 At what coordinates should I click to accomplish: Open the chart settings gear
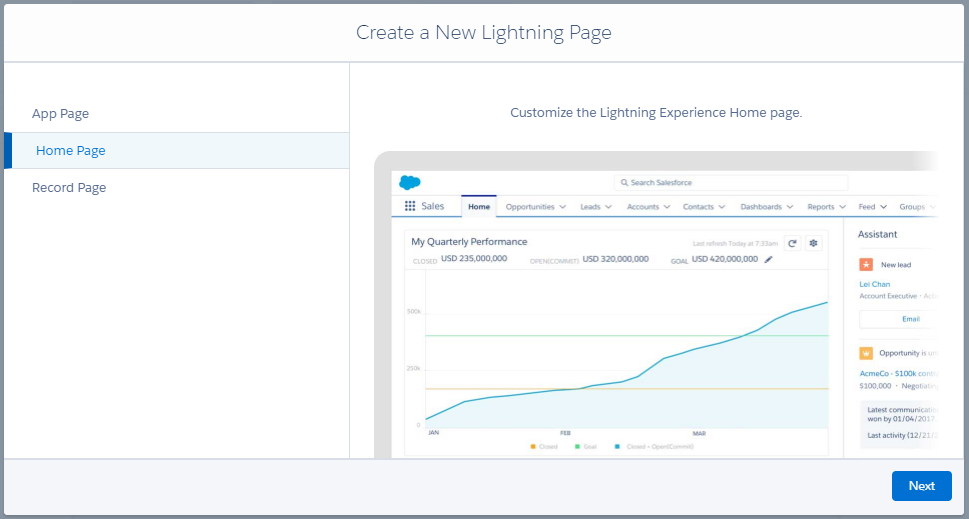tap(813, 243)
